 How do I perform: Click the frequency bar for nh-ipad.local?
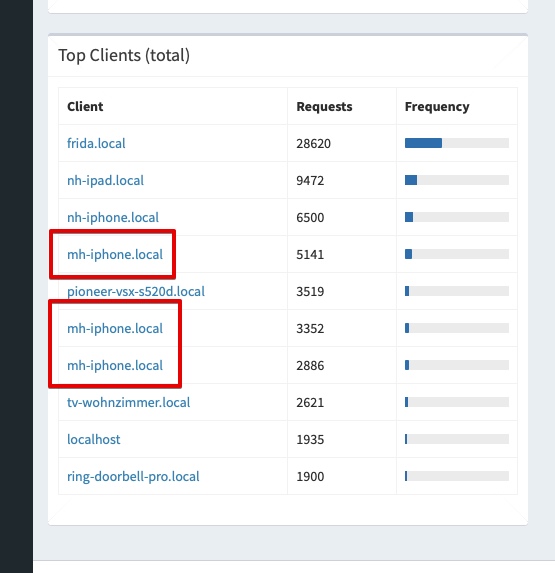[457, 180]
